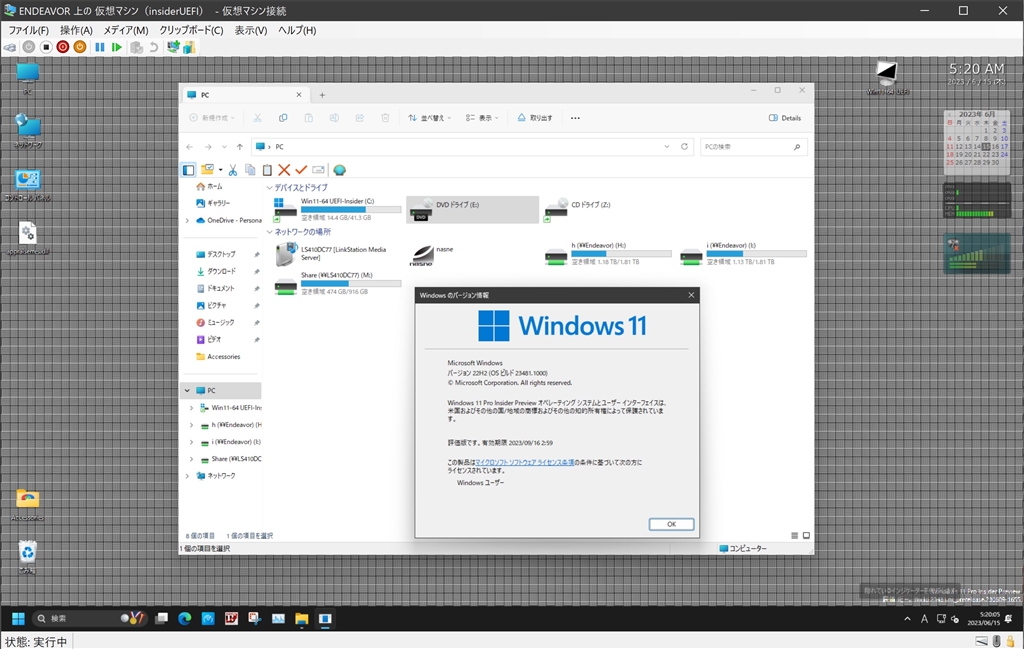This screenshot has height=649, width=1024.
Task: Click the Revert arrow icon in VM toolbar
Action: 153,47
